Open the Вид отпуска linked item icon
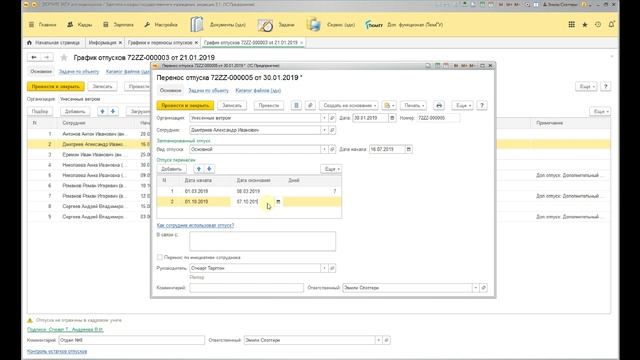Viewport: 640px width, 360px height. click(332, 149)
